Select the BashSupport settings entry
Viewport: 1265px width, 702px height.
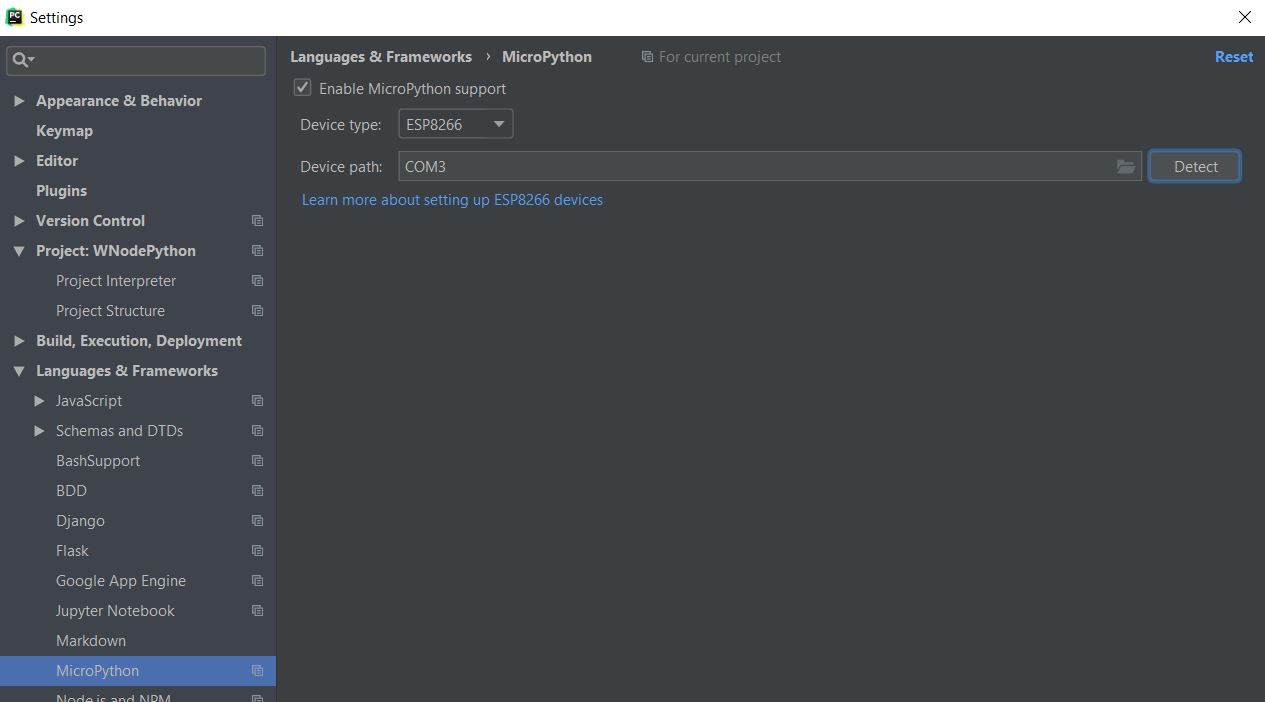(98, 461)
